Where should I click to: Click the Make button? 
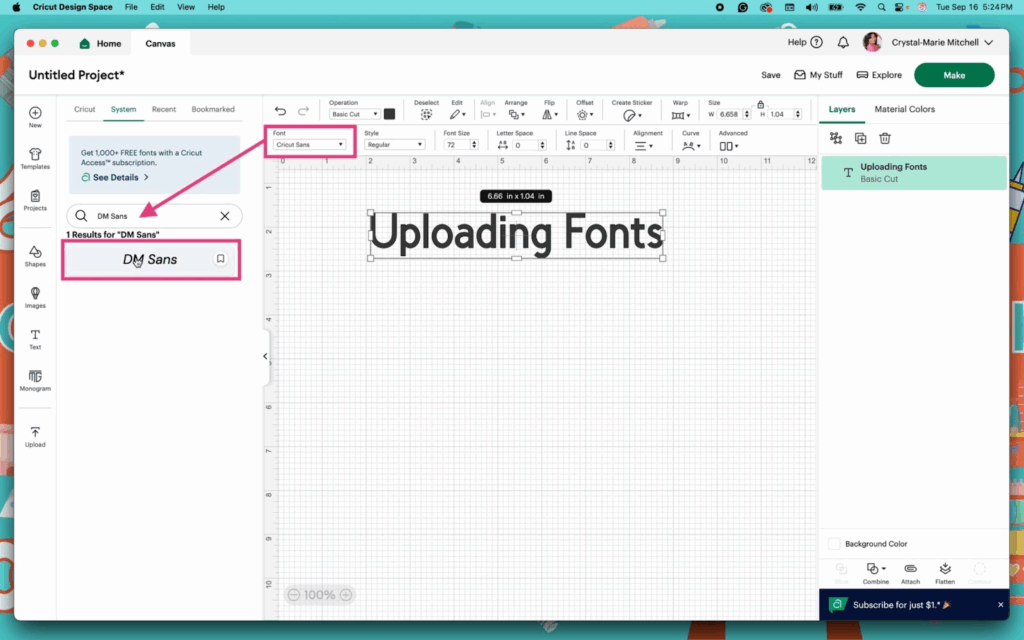(954, 75)
